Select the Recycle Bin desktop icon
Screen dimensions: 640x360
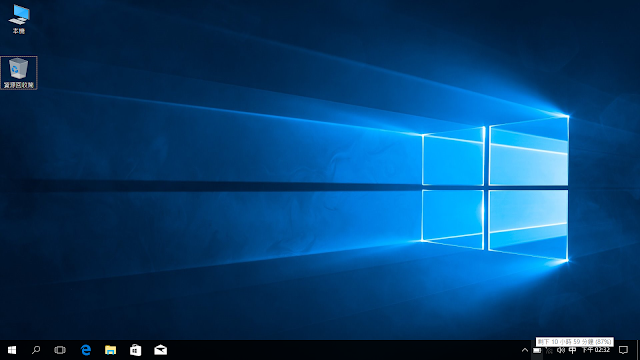tap(19, 73)
